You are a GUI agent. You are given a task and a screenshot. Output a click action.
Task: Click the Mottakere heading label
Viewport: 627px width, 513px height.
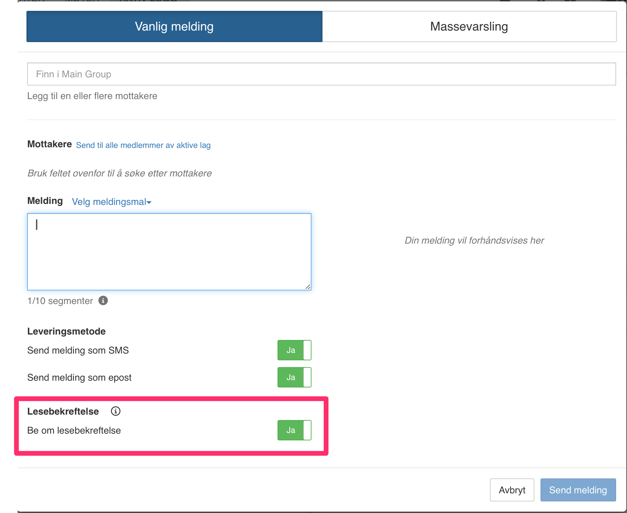[x=49, y=144]
